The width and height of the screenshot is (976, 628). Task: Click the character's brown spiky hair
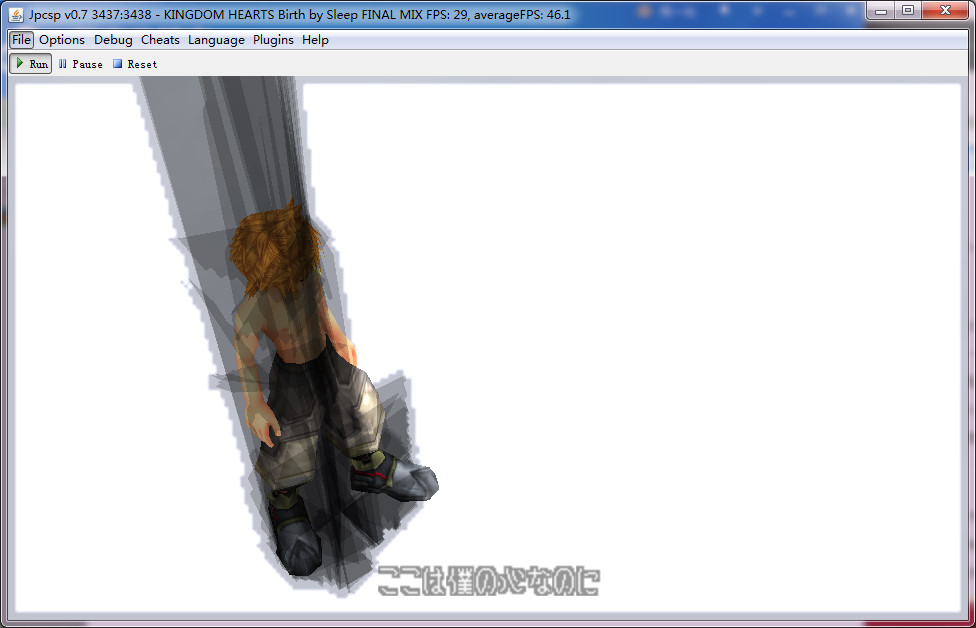click(275, 245)
